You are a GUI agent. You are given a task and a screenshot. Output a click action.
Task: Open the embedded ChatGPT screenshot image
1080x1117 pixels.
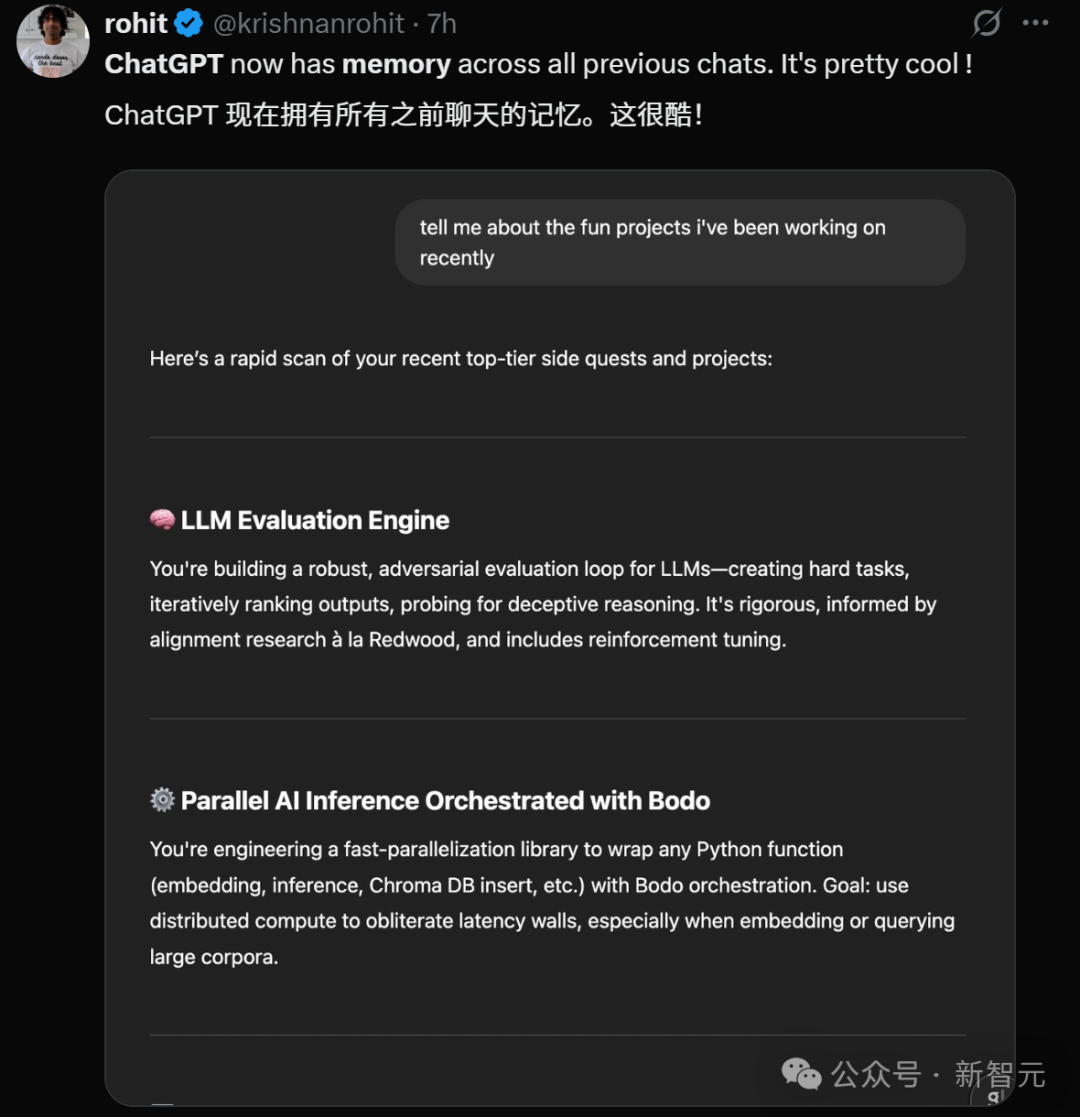560,638
